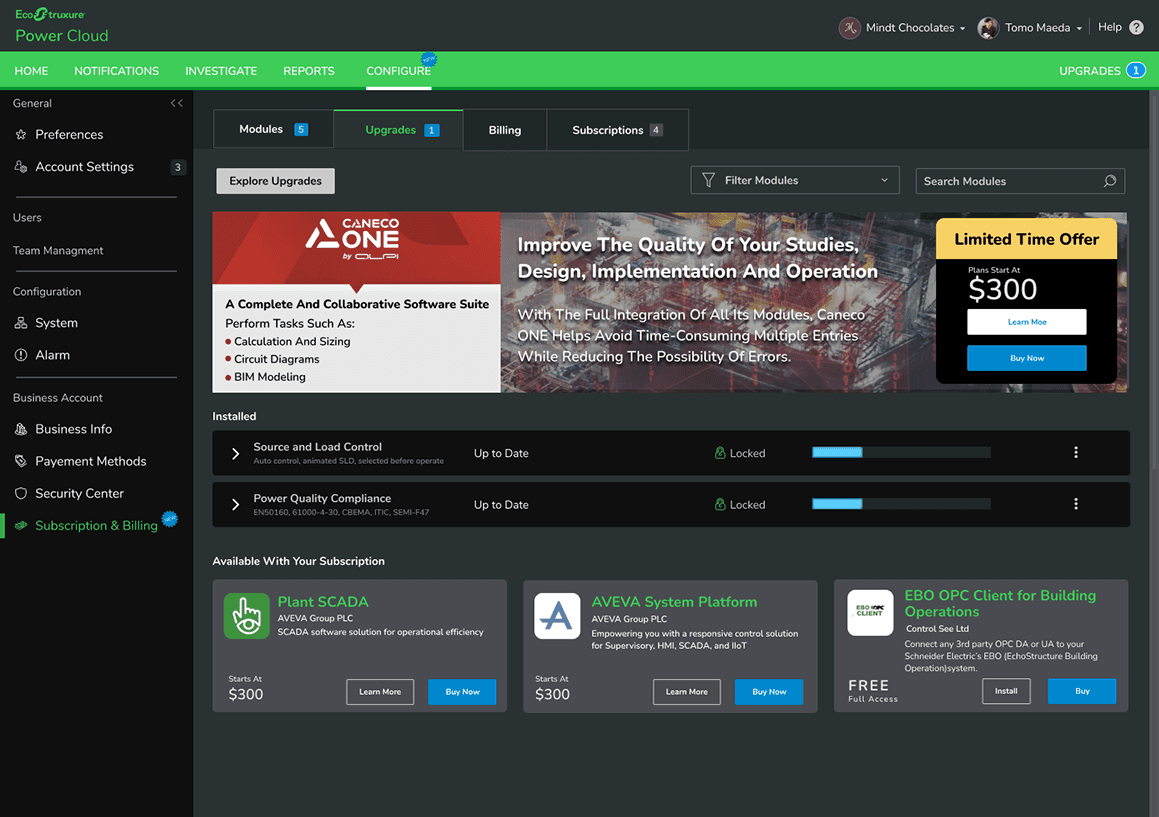
Task: Click lock icon on Power Quality Compliance row
Action: pyautogui.click(x=720, y=504)
